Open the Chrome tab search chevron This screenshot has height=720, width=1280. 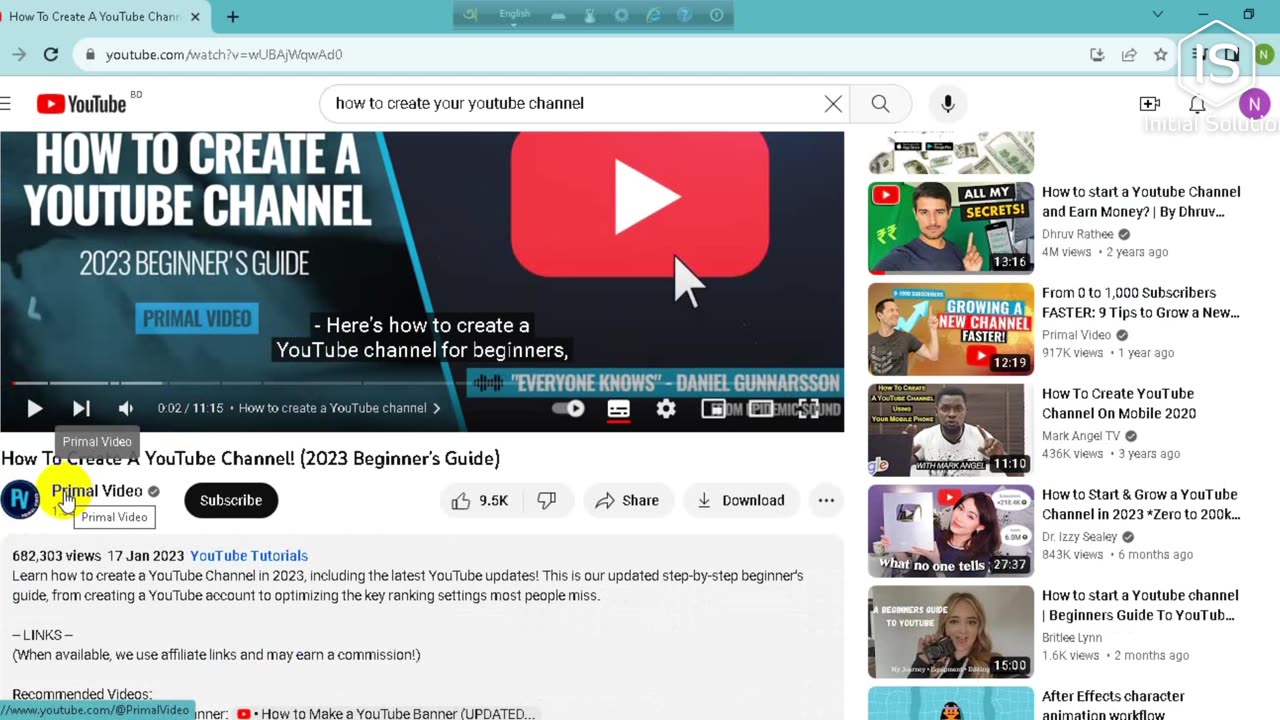click(x=1158, y=14)
